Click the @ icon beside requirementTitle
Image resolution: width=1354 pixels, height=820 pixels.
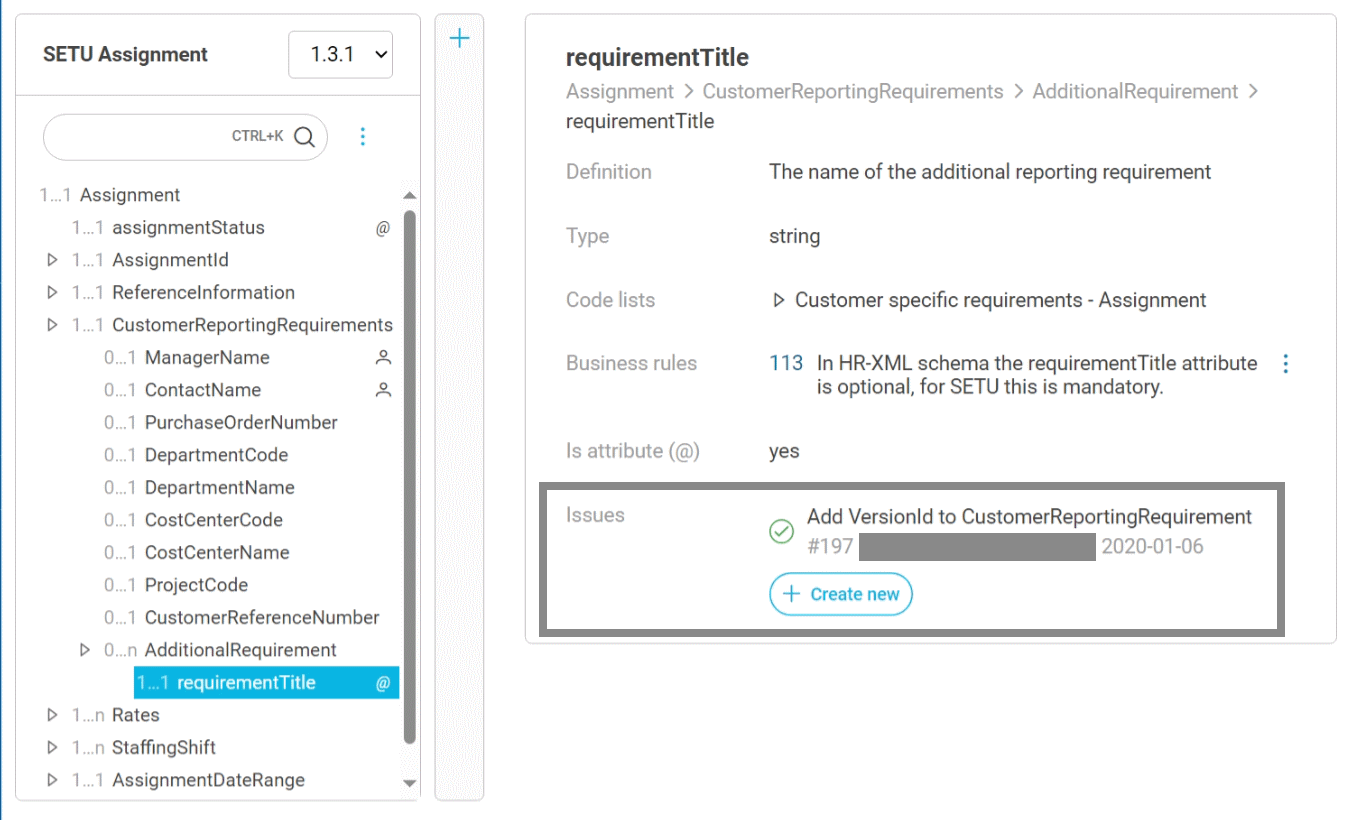[x=383, y=683]
